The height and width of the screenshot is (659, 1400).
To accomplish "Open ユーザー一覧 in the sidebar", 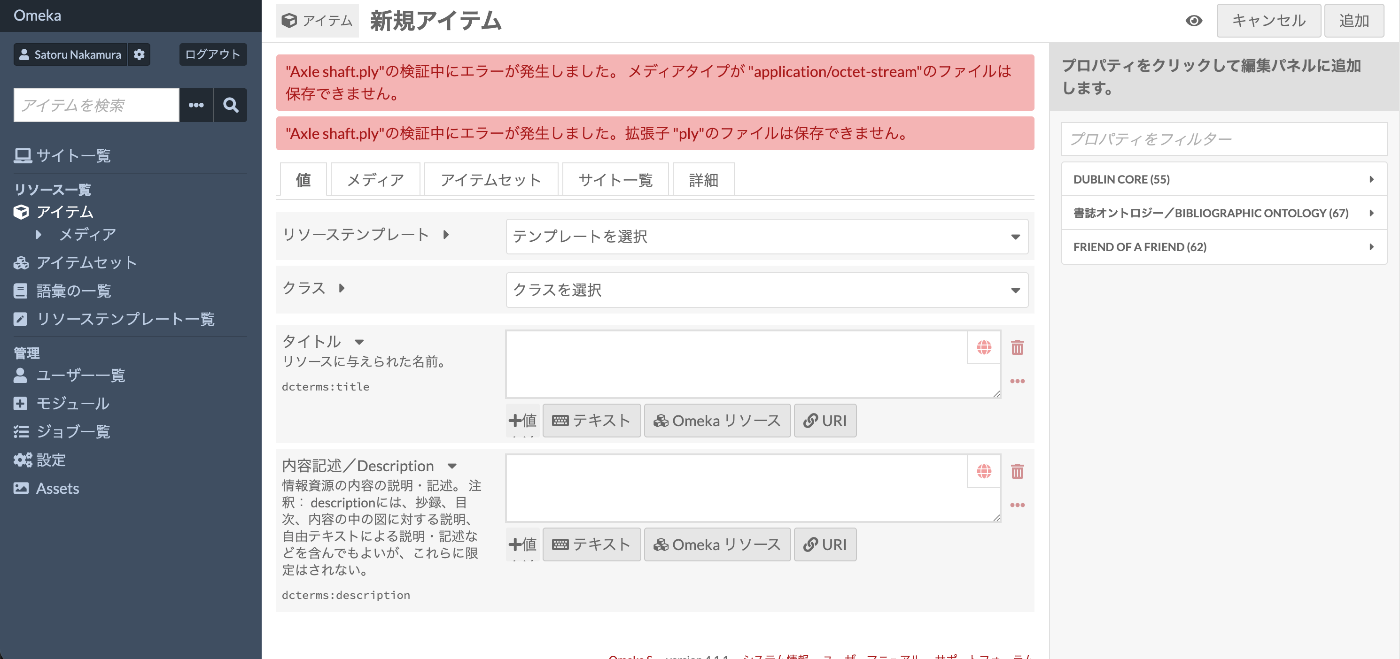I will [69, 376].
